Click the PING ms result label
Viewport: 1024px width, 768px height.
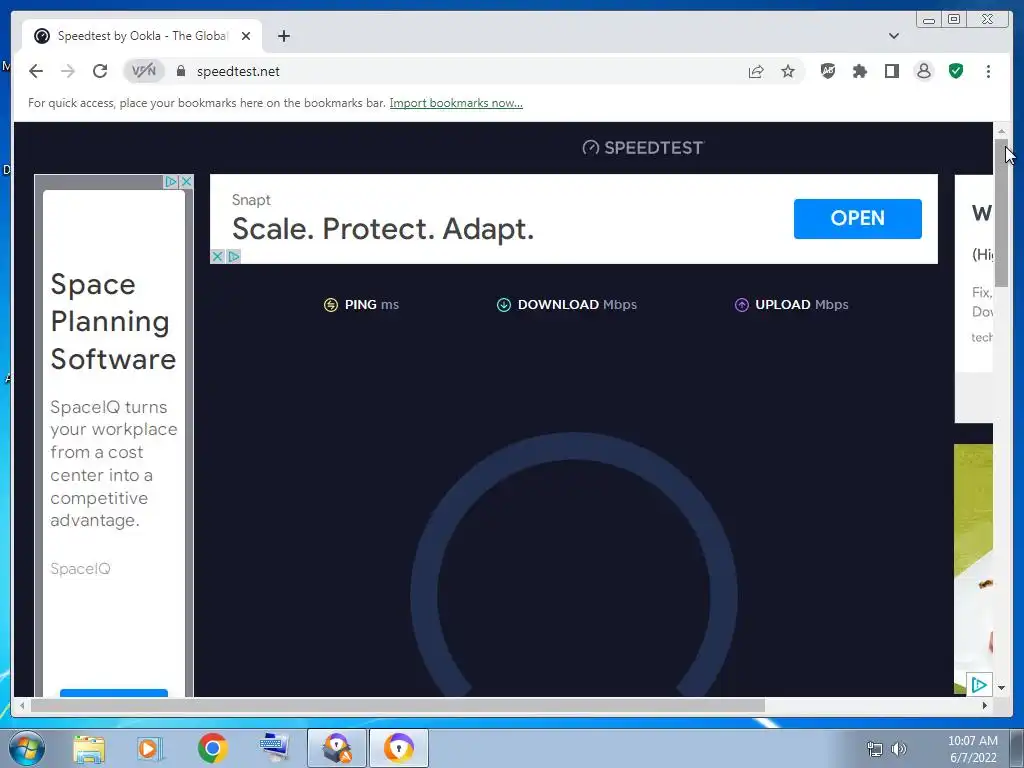(371, 305)
